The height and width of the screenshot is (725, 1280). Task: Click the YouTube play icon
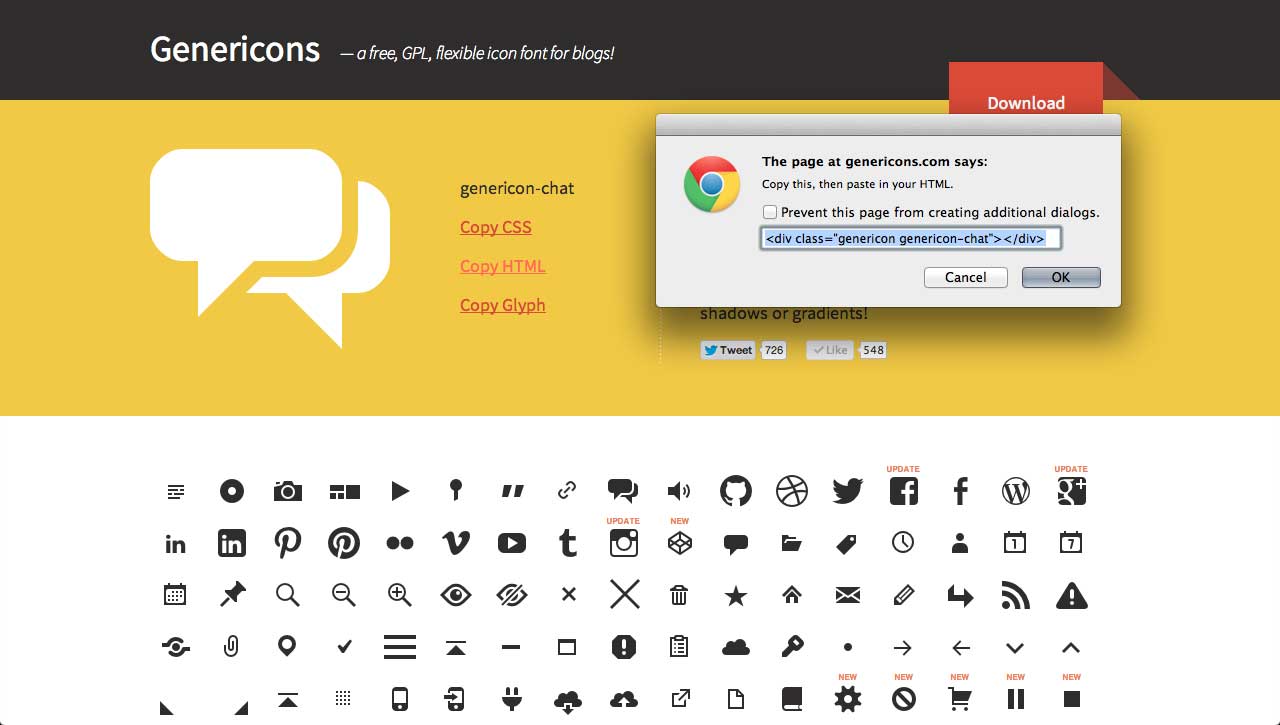click(x=511, y=543)
